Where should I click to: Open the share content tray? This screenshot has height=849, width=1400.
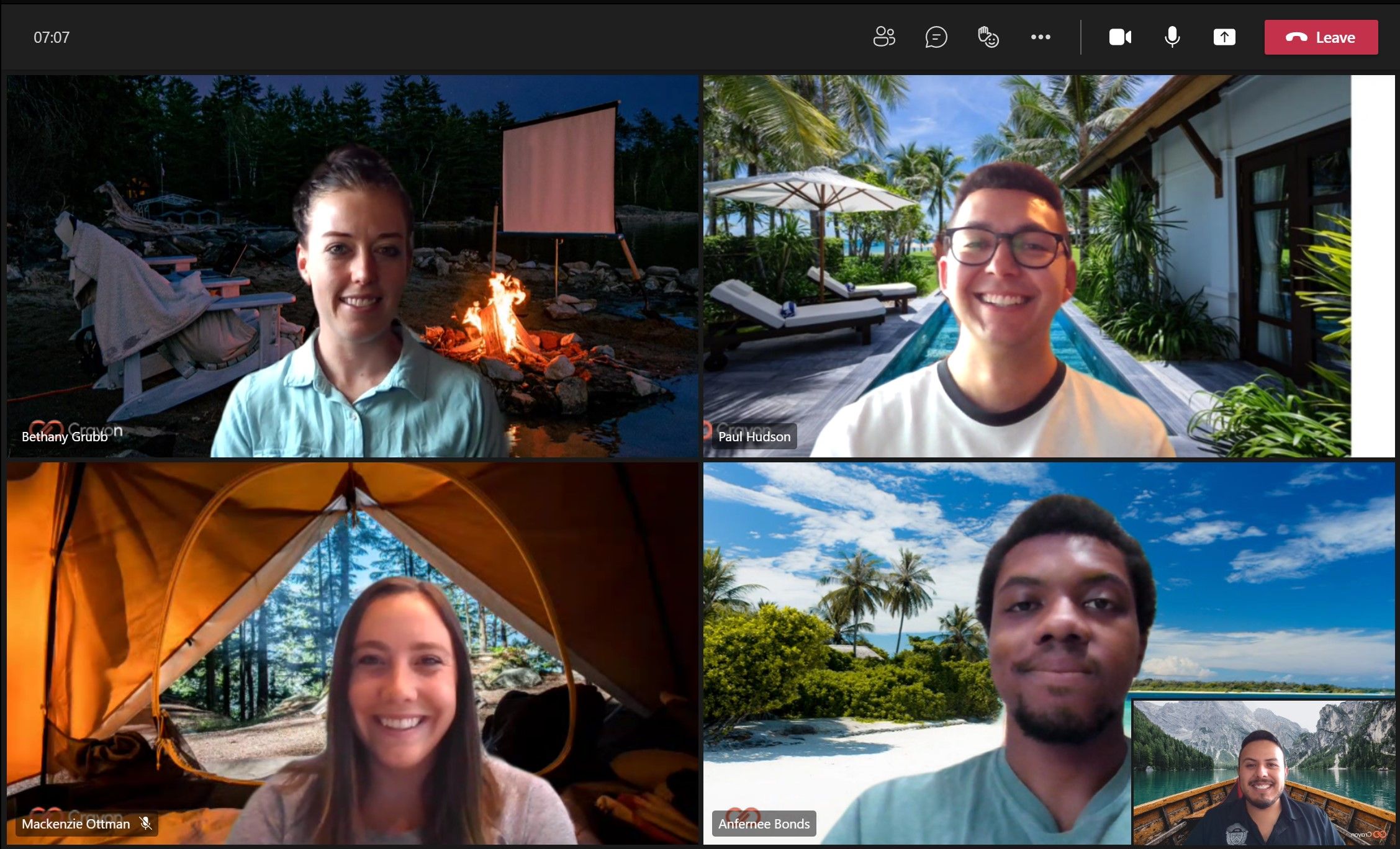[1224, 37]
